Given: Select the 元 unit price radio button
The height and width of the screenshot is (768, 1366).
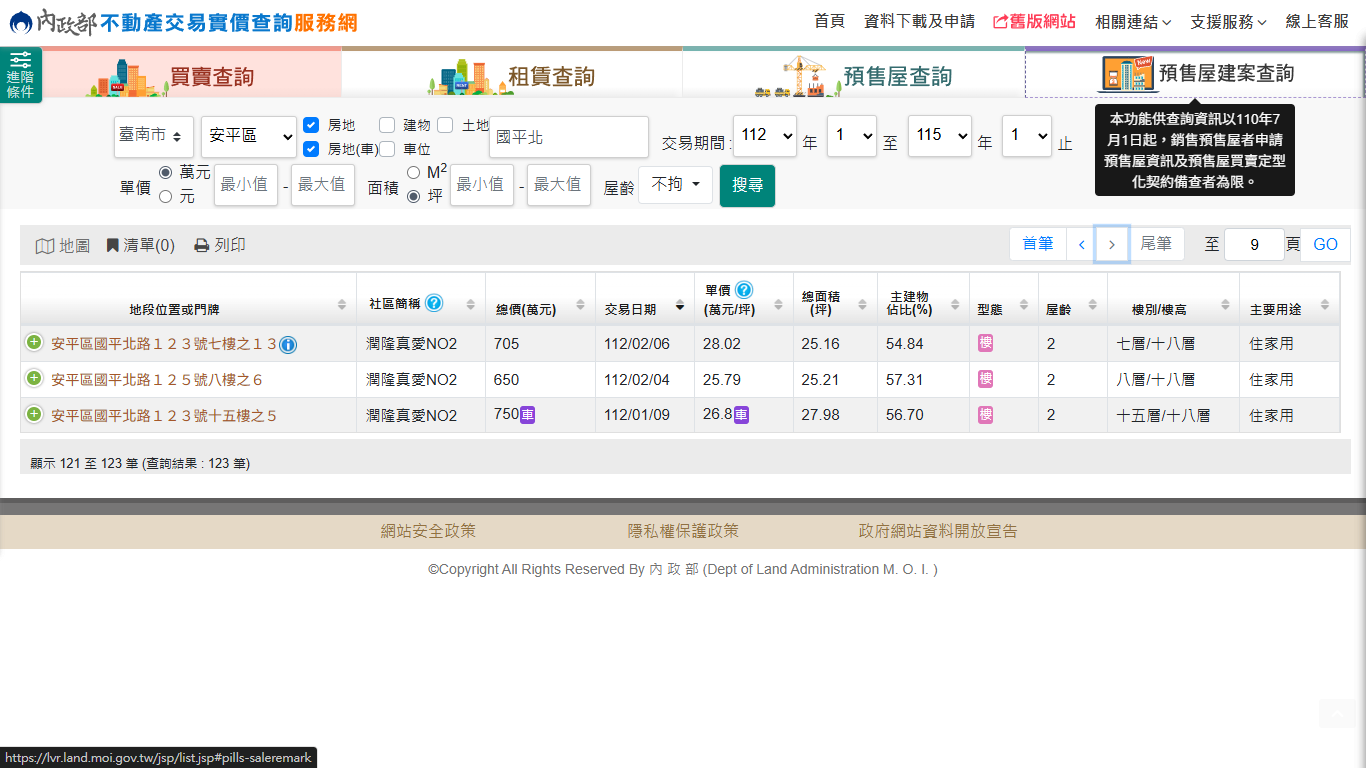Looking at the screenshot, I should tap(166, 197).
